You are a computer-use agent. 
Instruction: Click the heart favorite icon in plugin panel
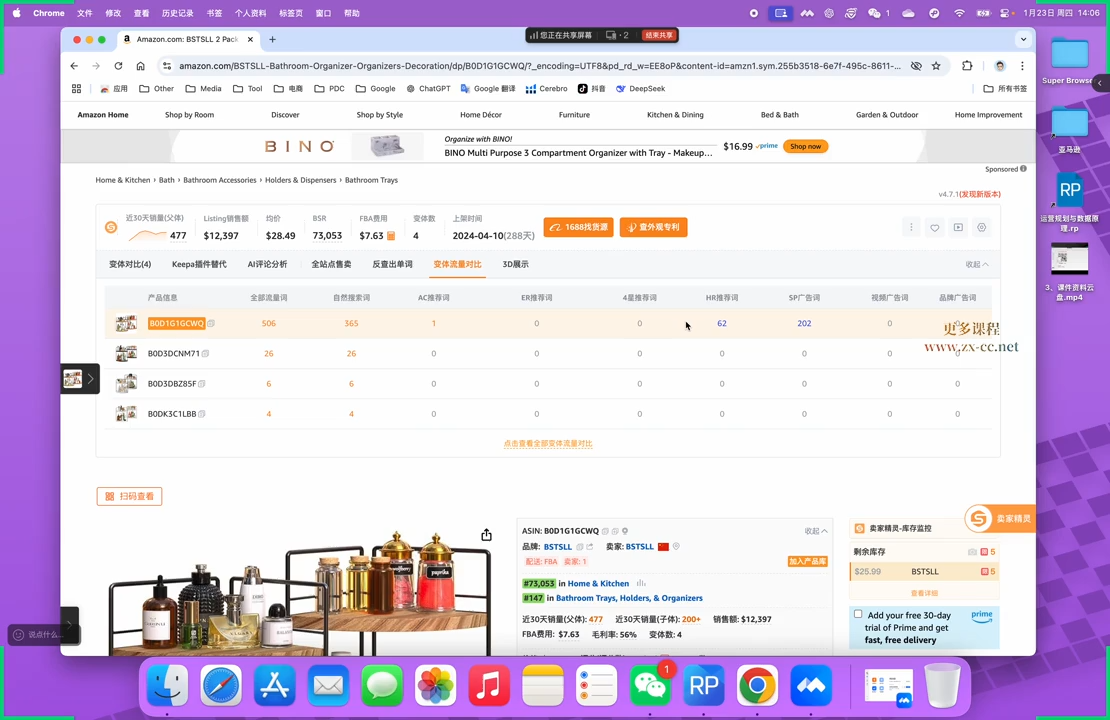tap(935, 228)
